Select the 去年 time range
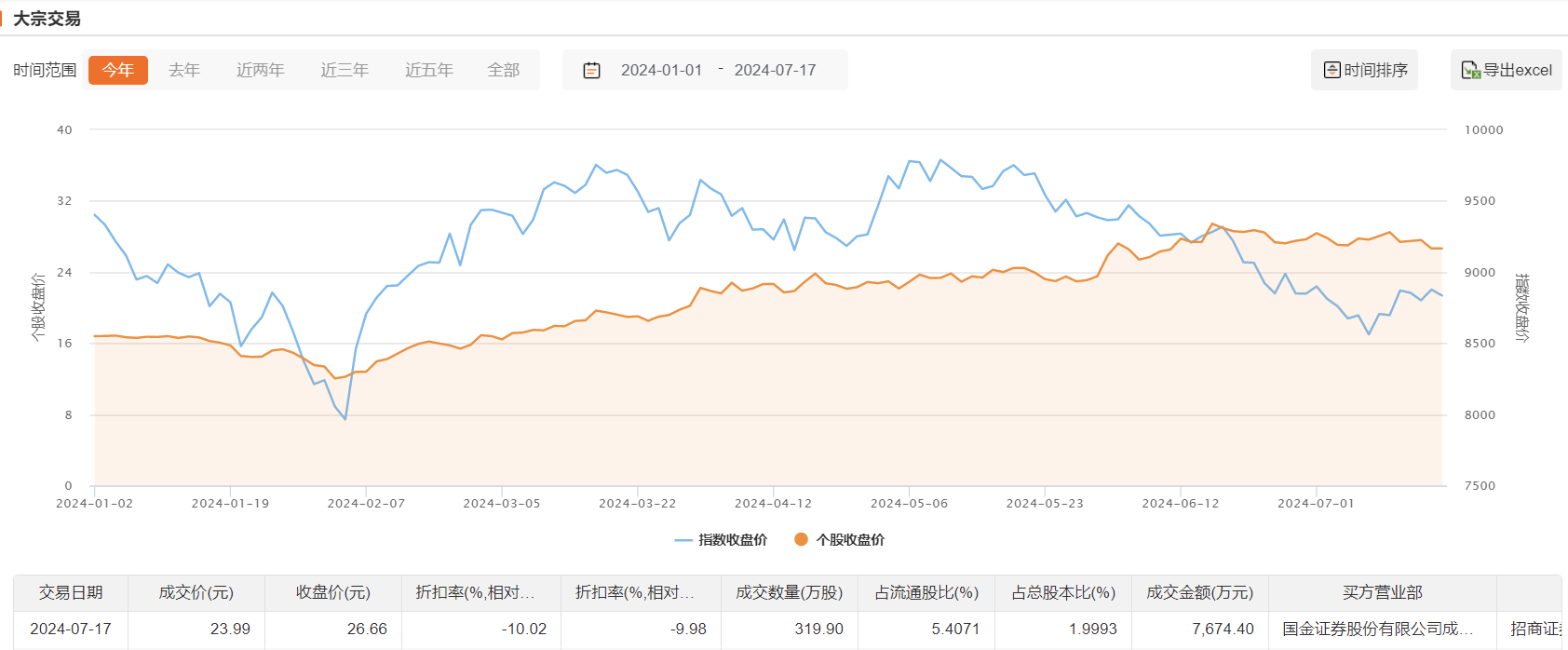1568x650 pixels. 184,70
